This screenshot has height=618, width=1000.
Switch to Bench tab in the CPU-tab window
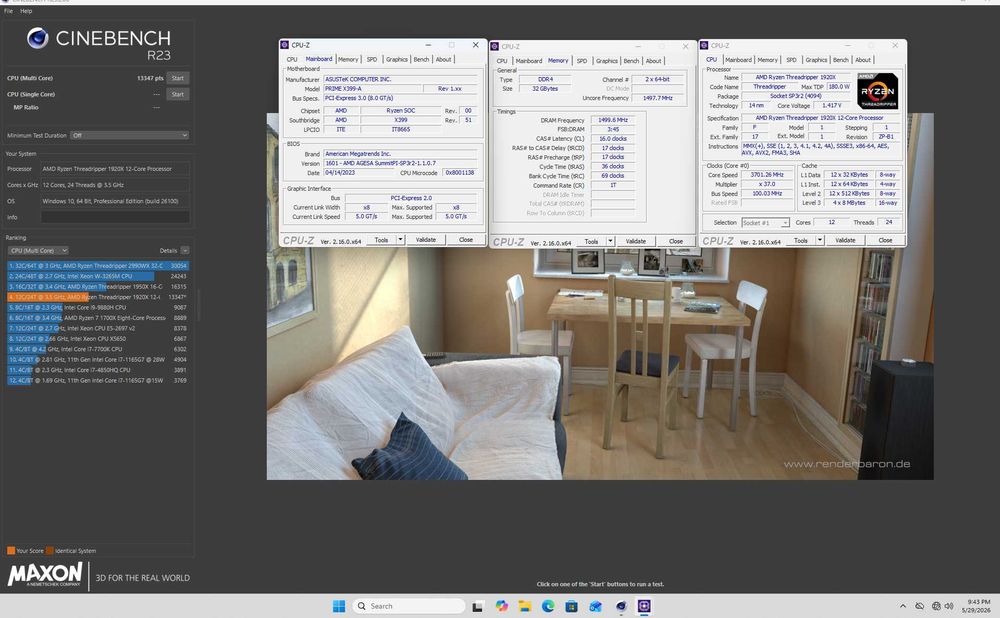pos(841,60)
